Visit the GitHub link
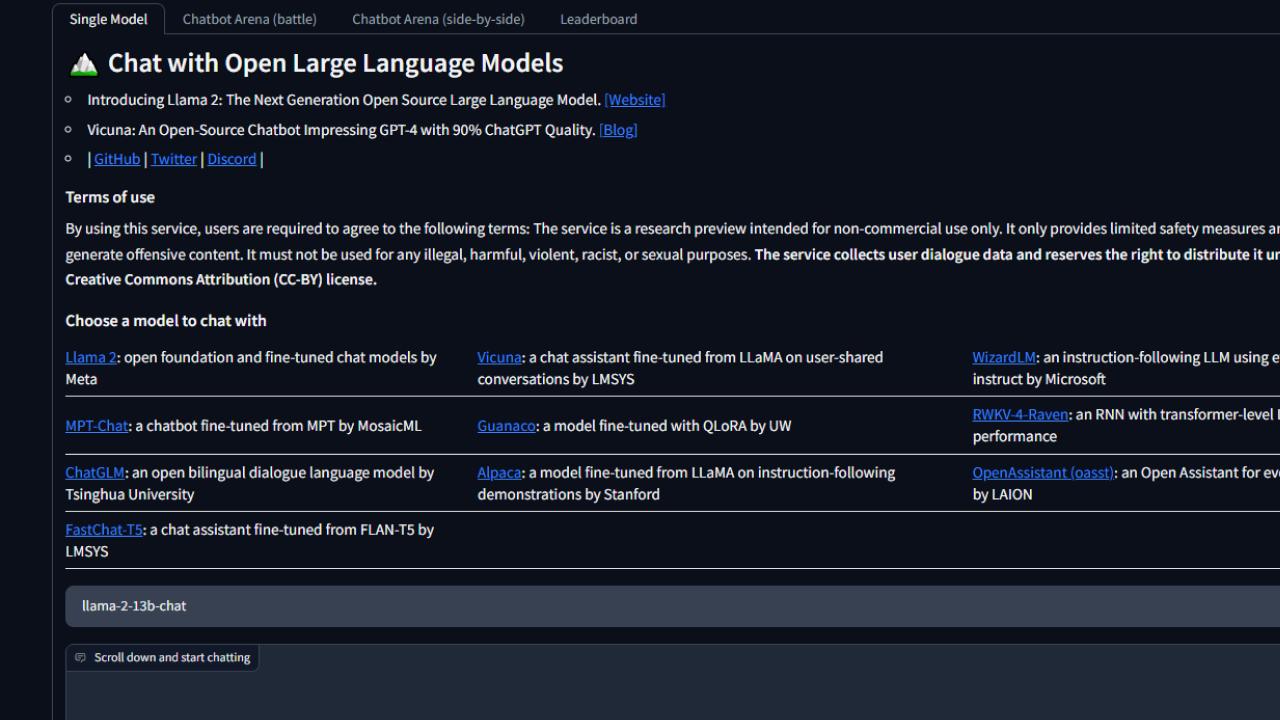 click(117, 159)
